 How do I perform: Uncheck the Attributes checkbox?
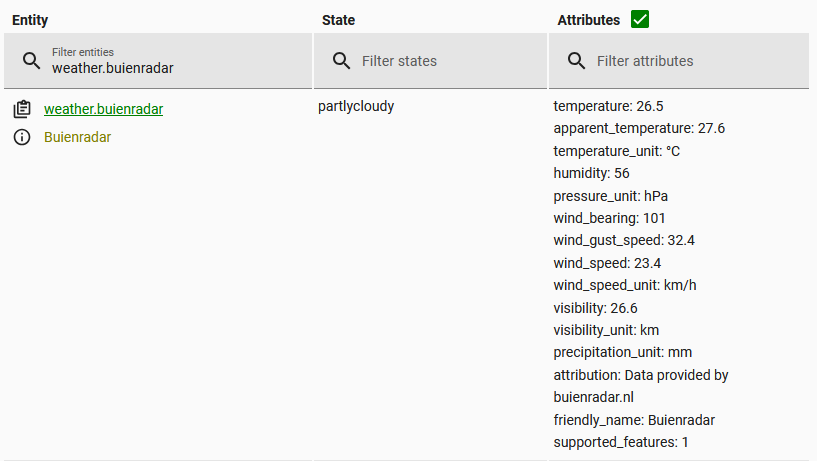(x=640, y=20)
